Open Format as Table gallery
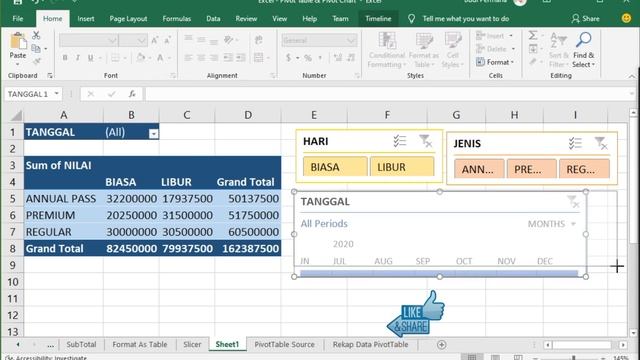640x360 pixels. [424, 50]
